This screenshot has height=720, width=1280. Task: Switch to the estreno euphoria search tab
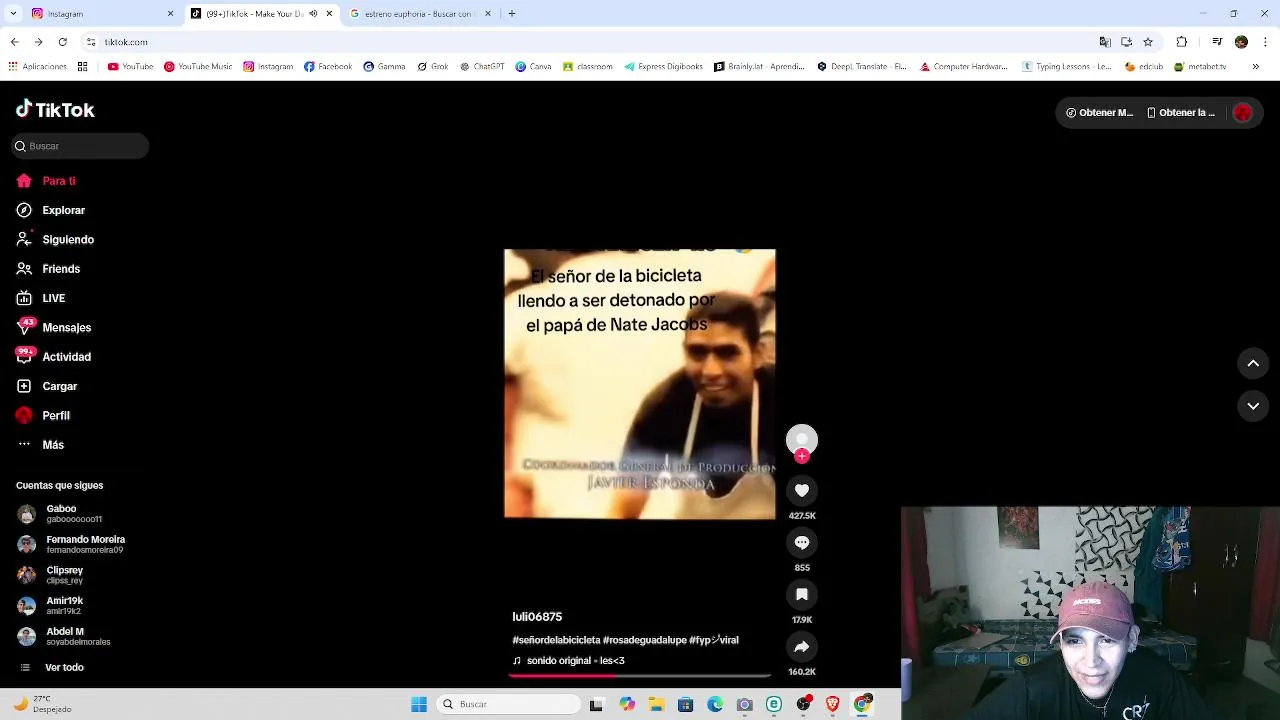pyautogui.click(x=420, y=14)
